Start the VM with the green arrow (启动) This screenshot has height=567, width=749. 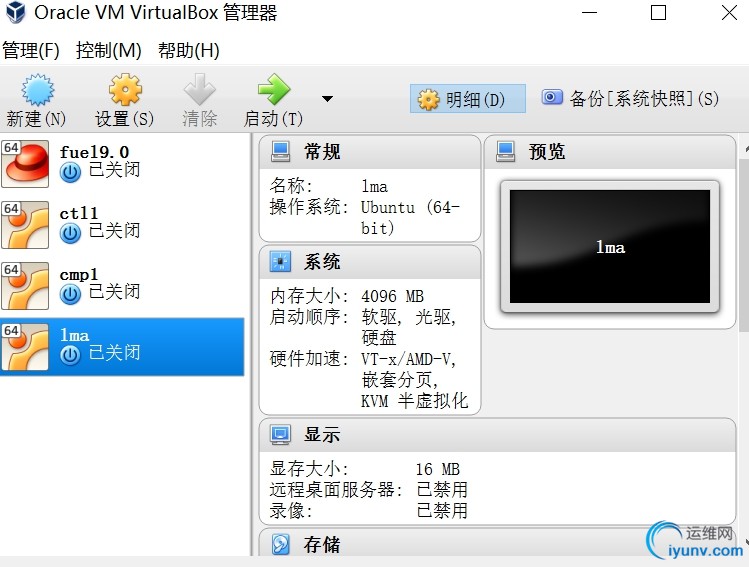coord(274,89)
